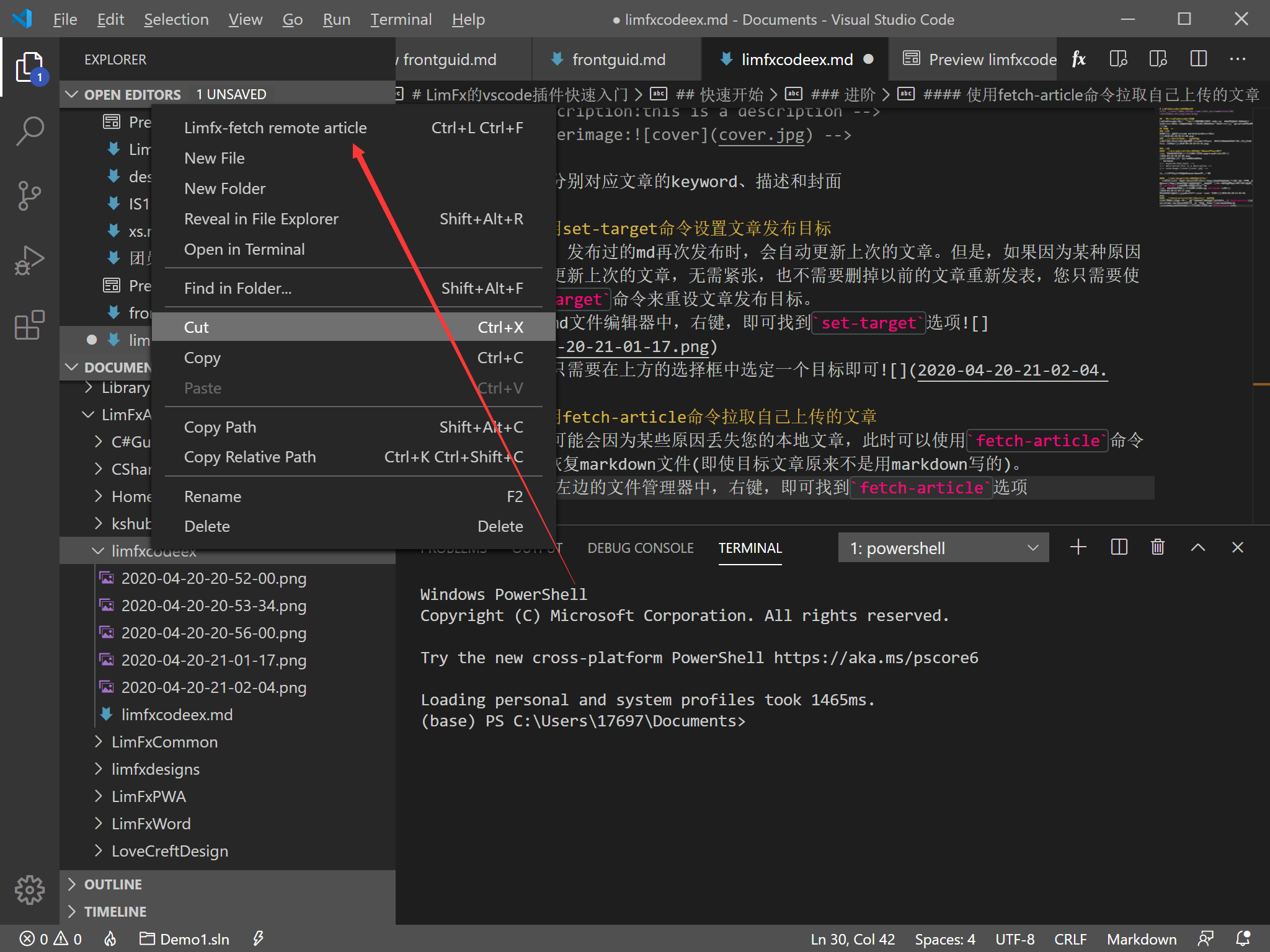
Task: Open the Manage gear menu
Action: 29,891
